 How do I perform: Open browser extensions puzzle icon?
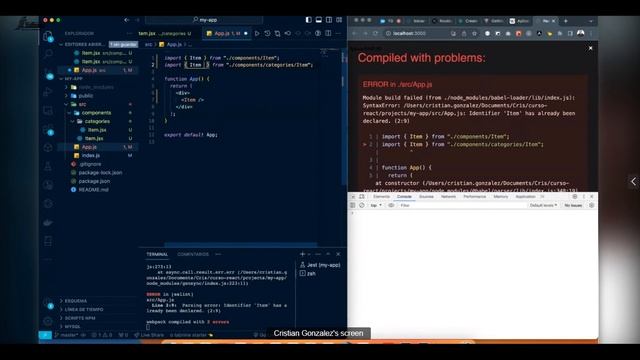560,33
